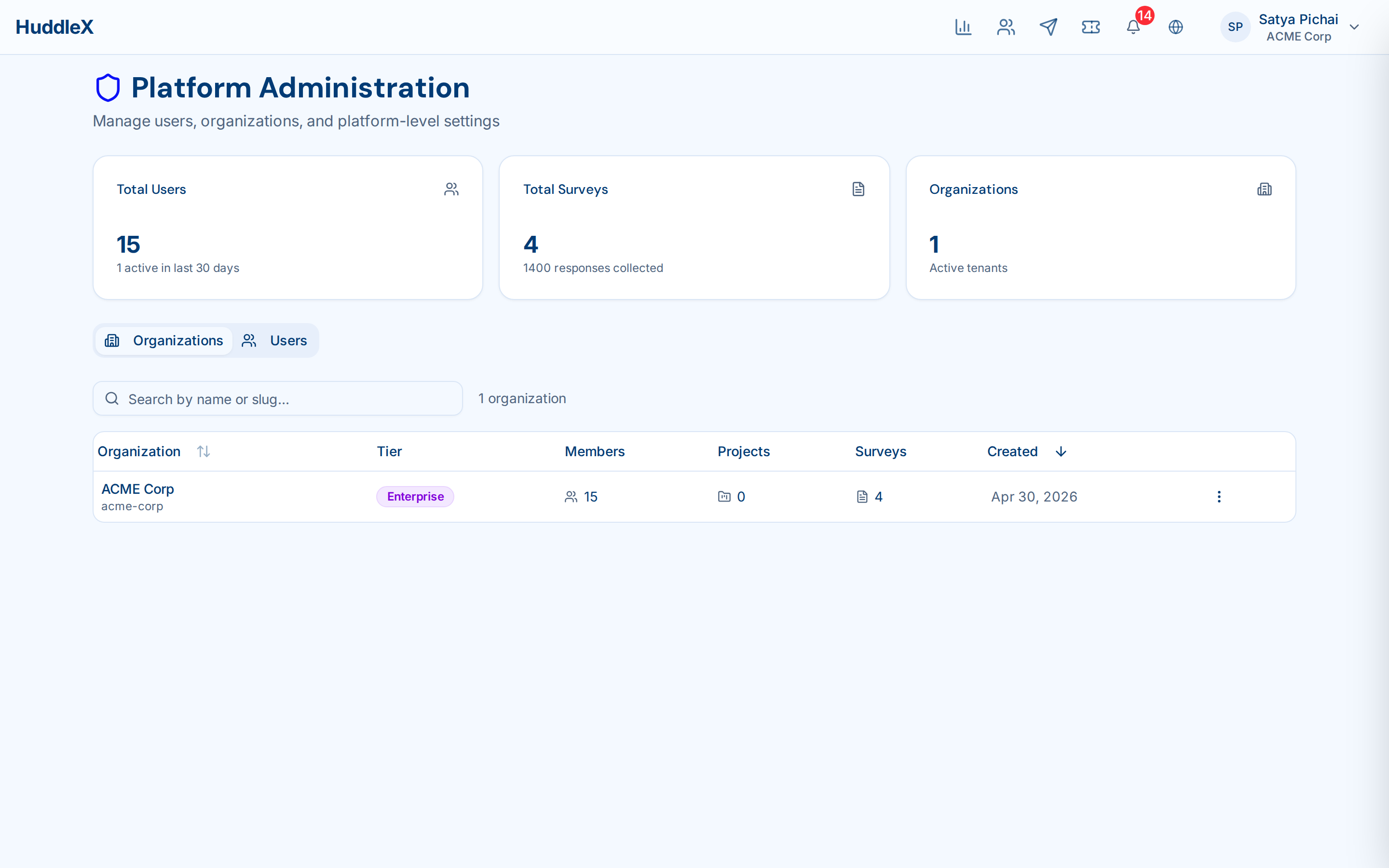The height and width of the screenshot is (868, 1389).
Task: Click the building icon on Organizations card
Action: click(x=1265, y=189)
